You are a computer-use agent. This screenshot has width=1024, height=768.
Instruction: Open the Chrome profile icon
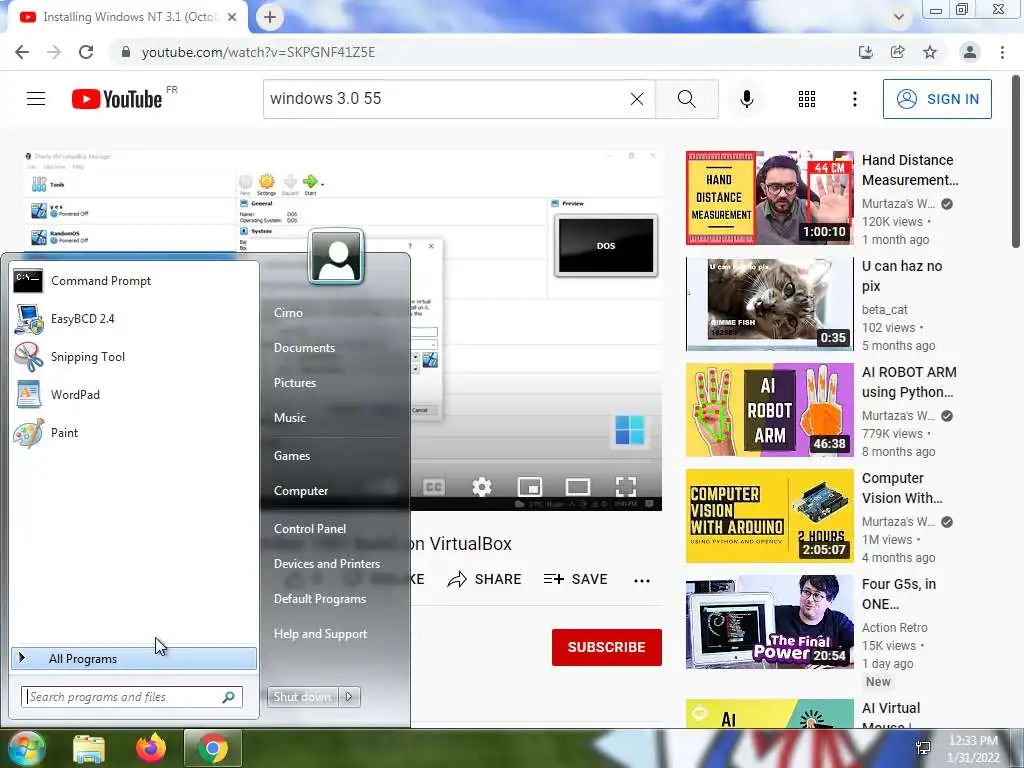[x=970, y=52]
